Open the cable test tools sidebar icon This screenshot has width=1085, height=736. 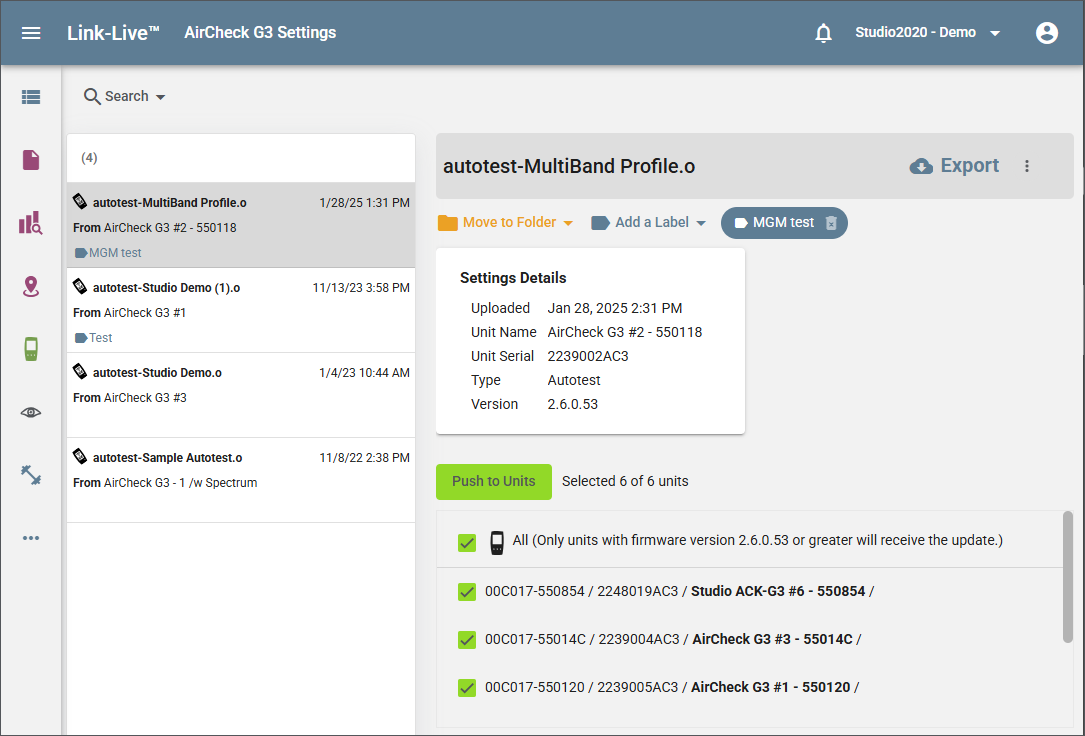(31, 475)
